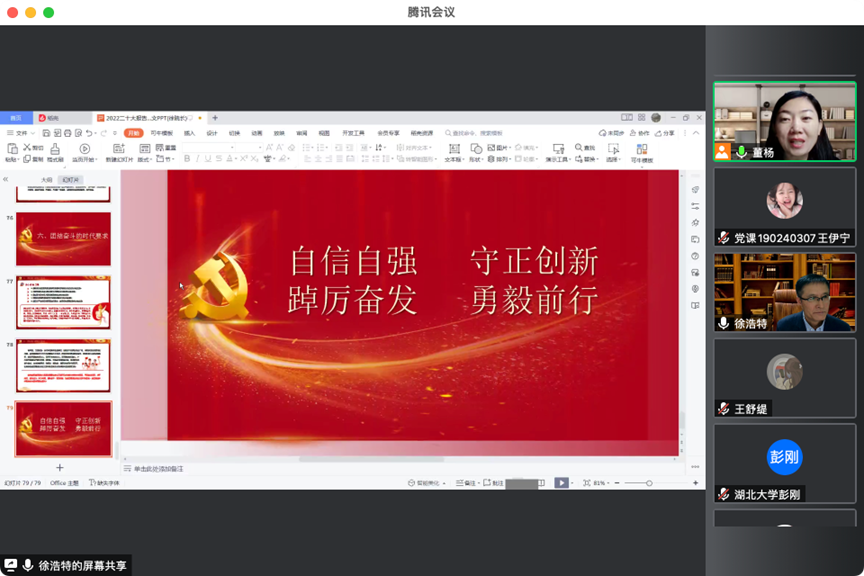This screenshot has height=576, width=864.
Task: Toggle italic text formatting
Action: coord(198,159)
